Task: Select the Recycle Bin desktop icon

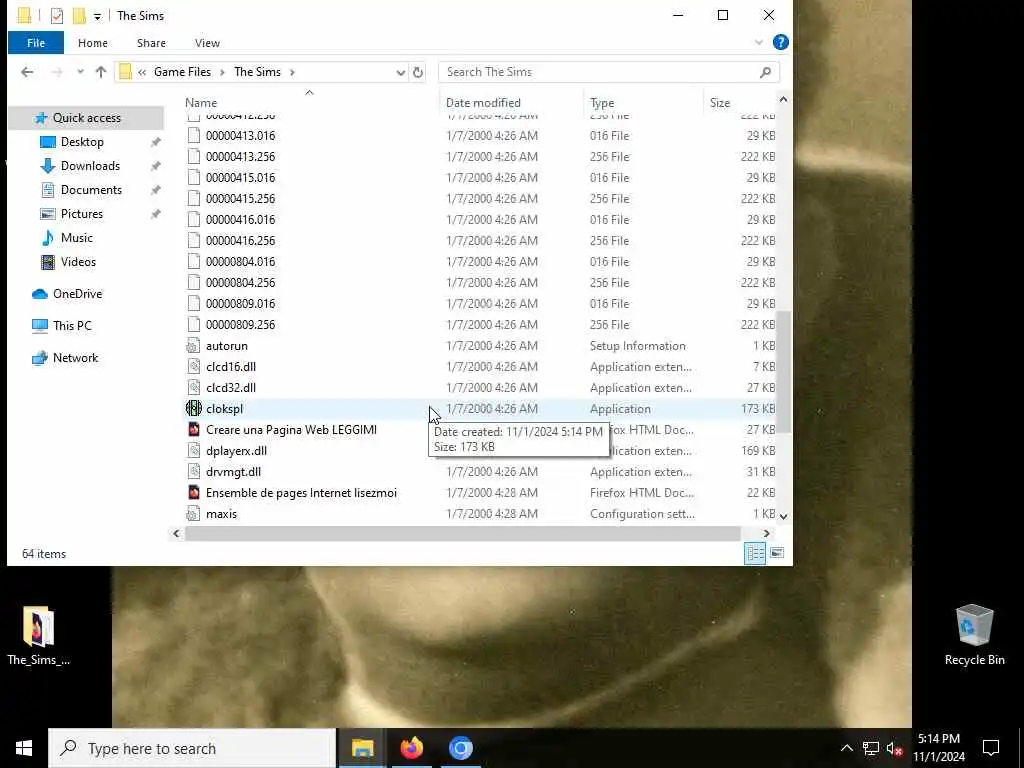Action: click(974, 635)
